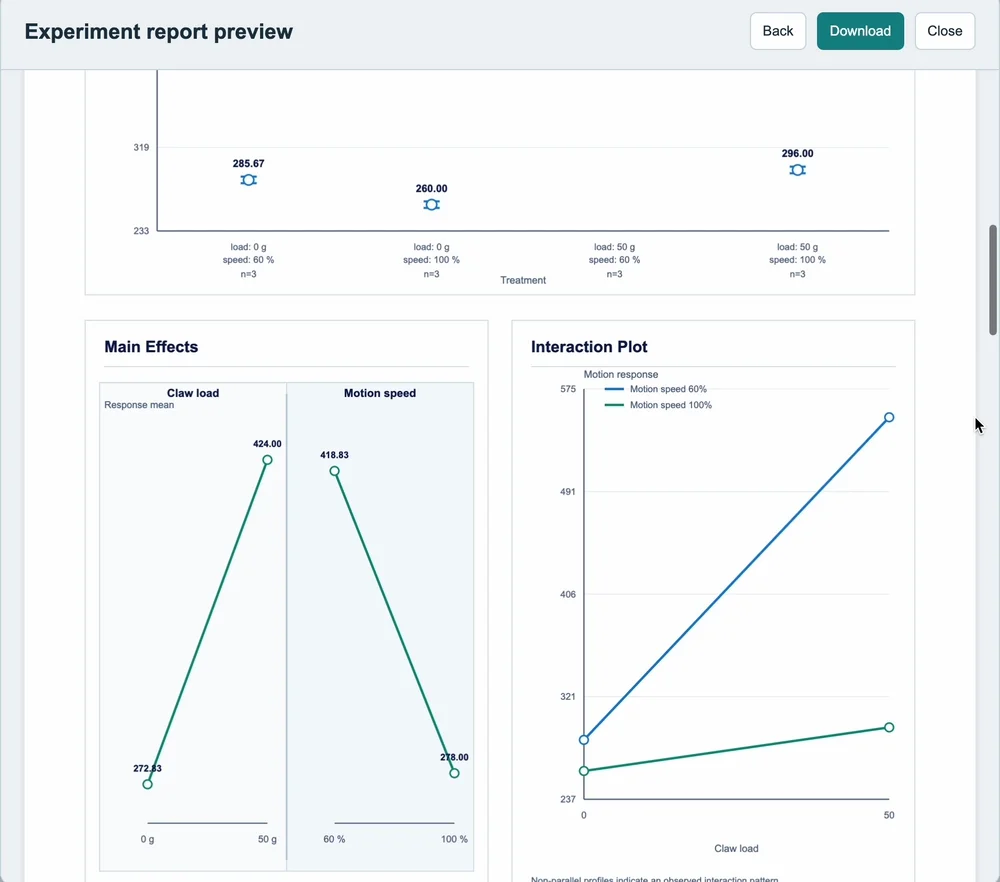The height and width of the screenshot is (882, 1000).
Task: Click the 575 y-axis label
Action: (568, 389)
